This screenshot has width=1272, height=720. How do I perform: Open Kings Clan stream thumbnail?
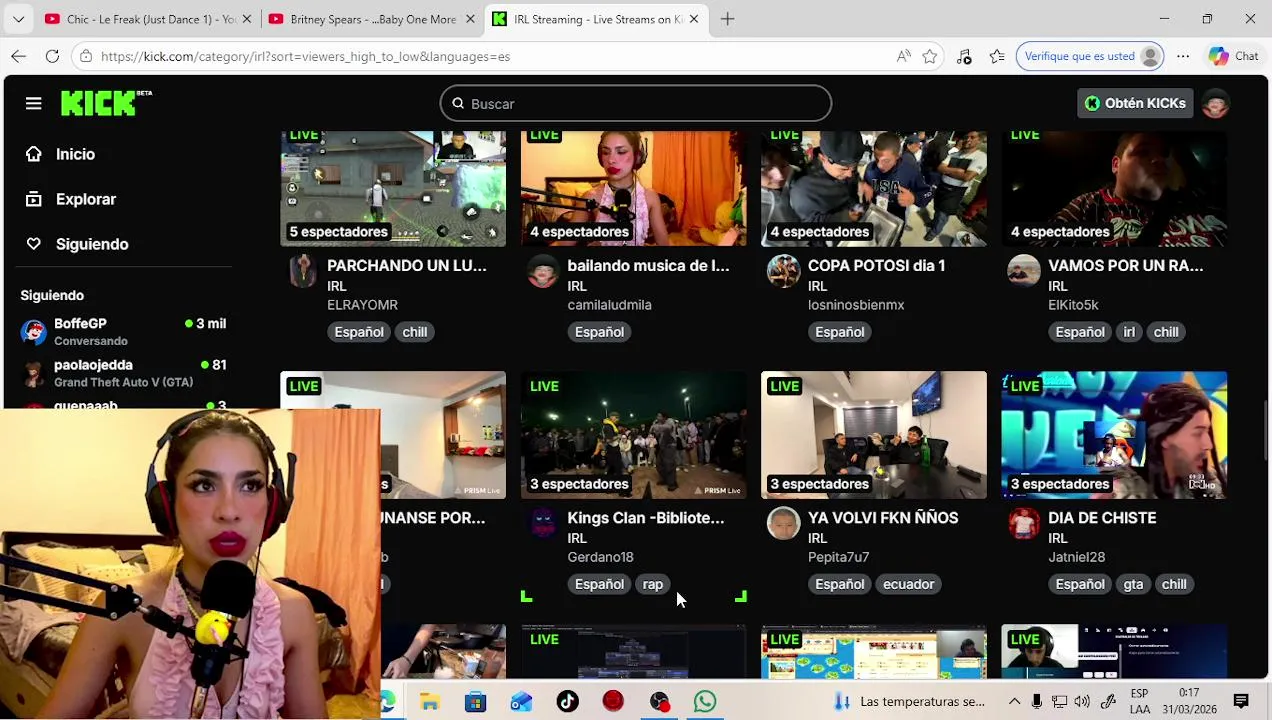[633, 435]
